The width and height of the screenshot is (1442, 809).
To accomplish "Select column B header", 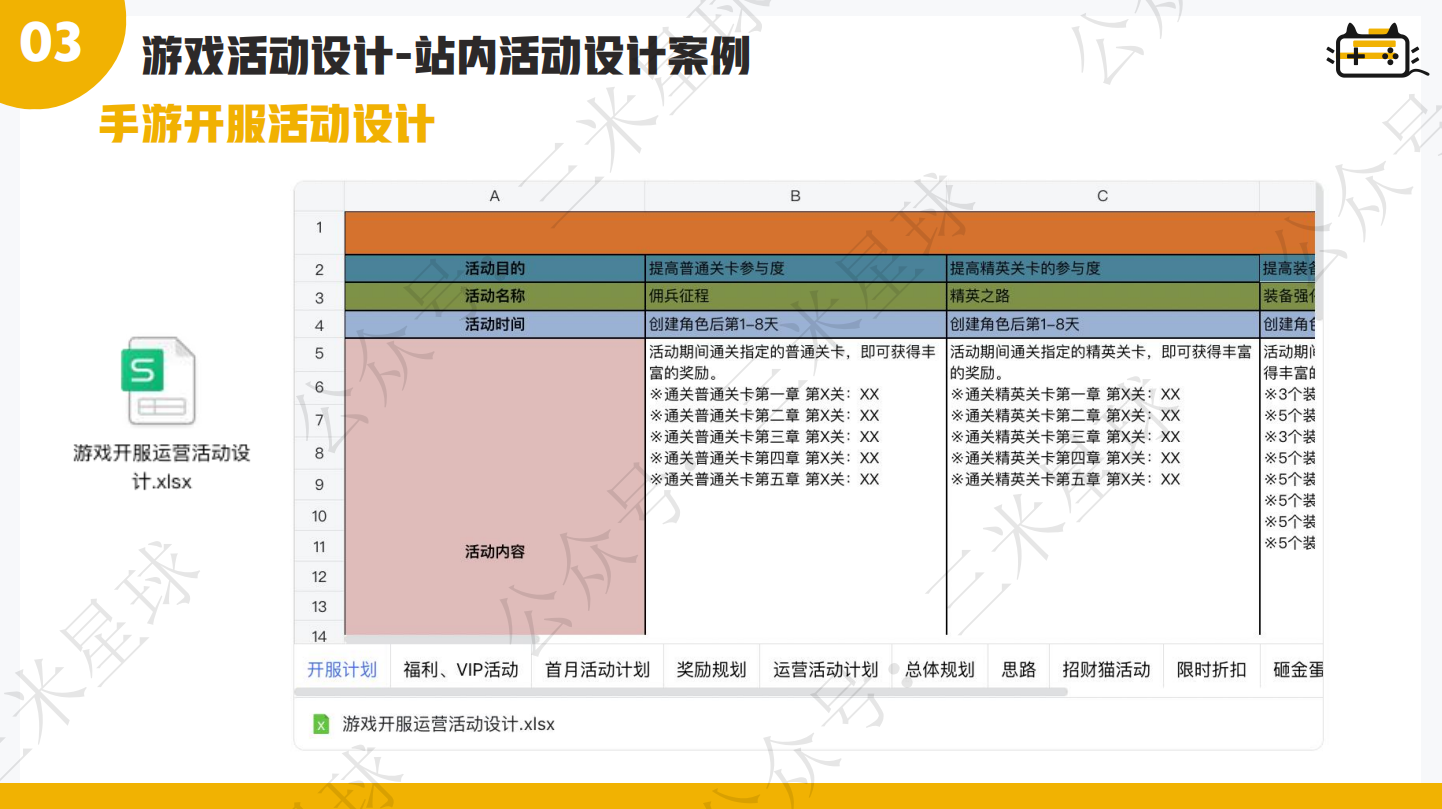I will 795,196.
